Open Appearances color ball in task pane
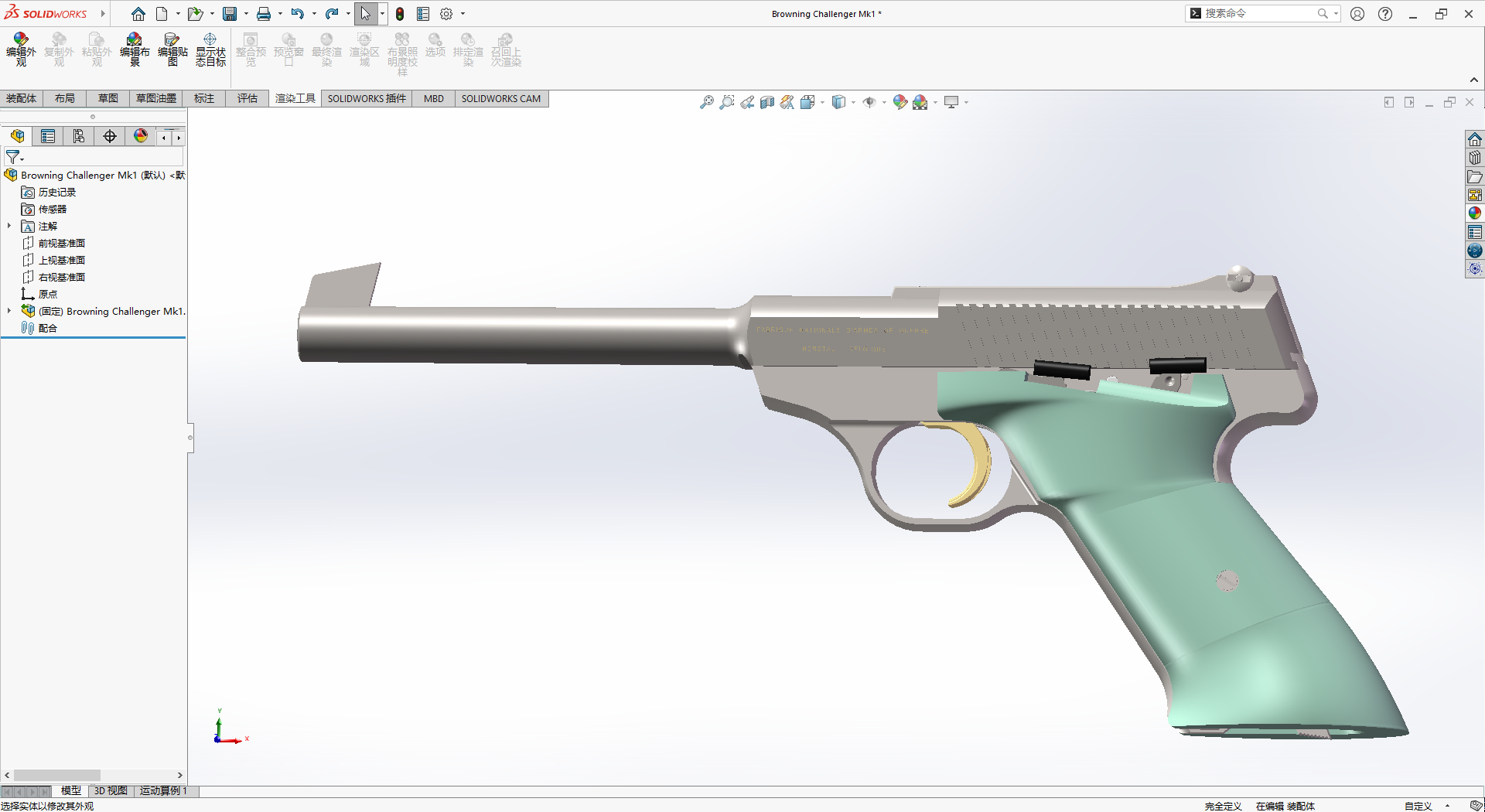 coord(1475,213)
